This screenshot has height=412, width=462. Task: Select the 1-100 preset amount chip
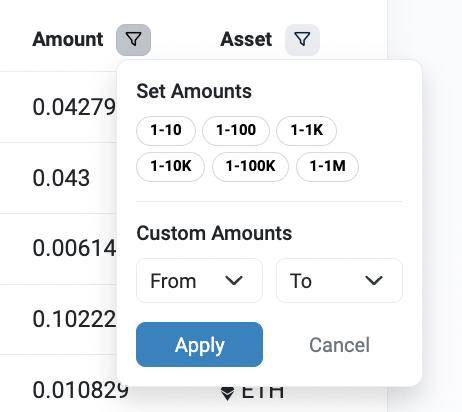(236, 131)
